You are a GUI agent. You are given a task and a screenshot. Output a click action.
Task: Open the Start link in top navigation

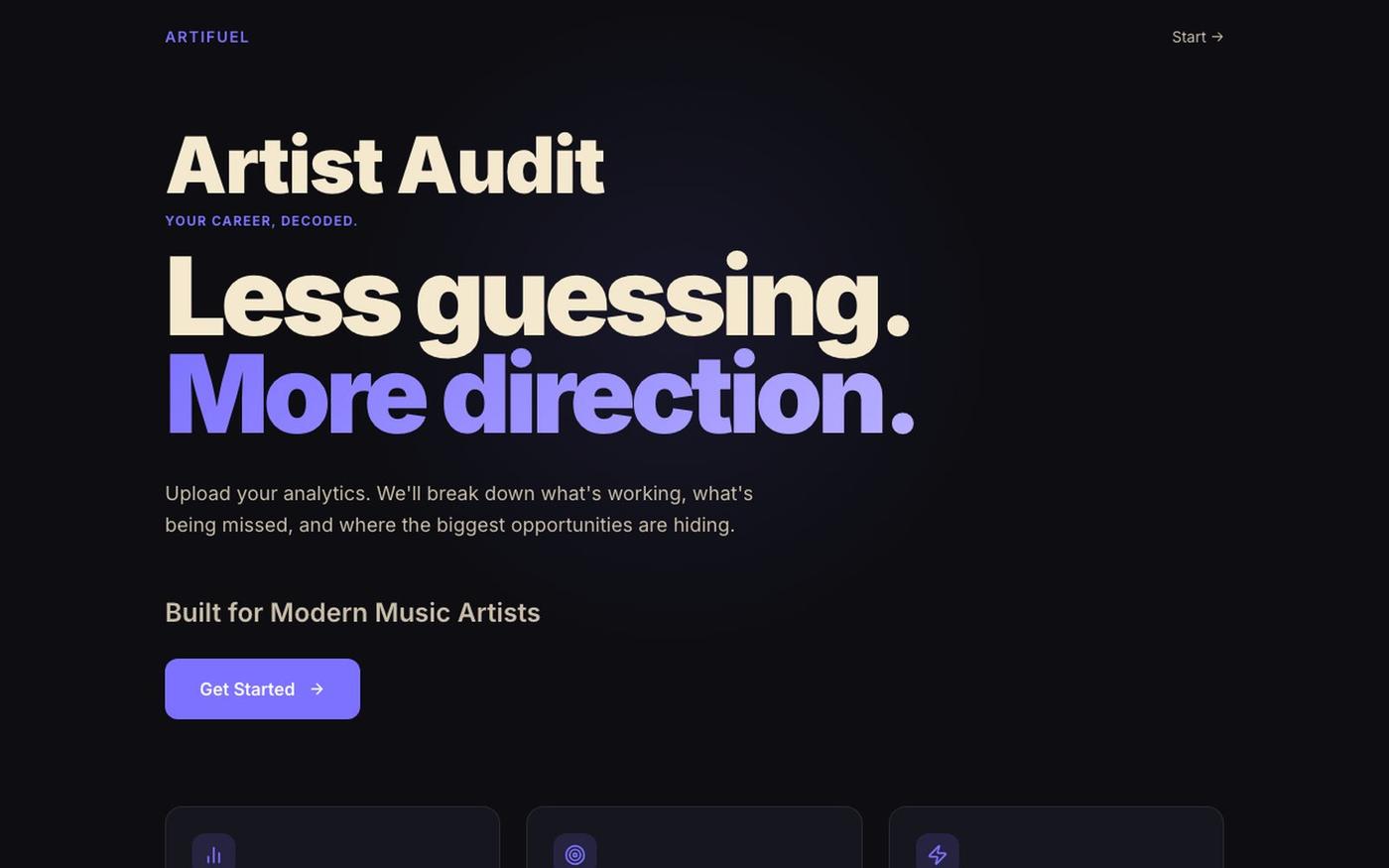(1198, 37)
